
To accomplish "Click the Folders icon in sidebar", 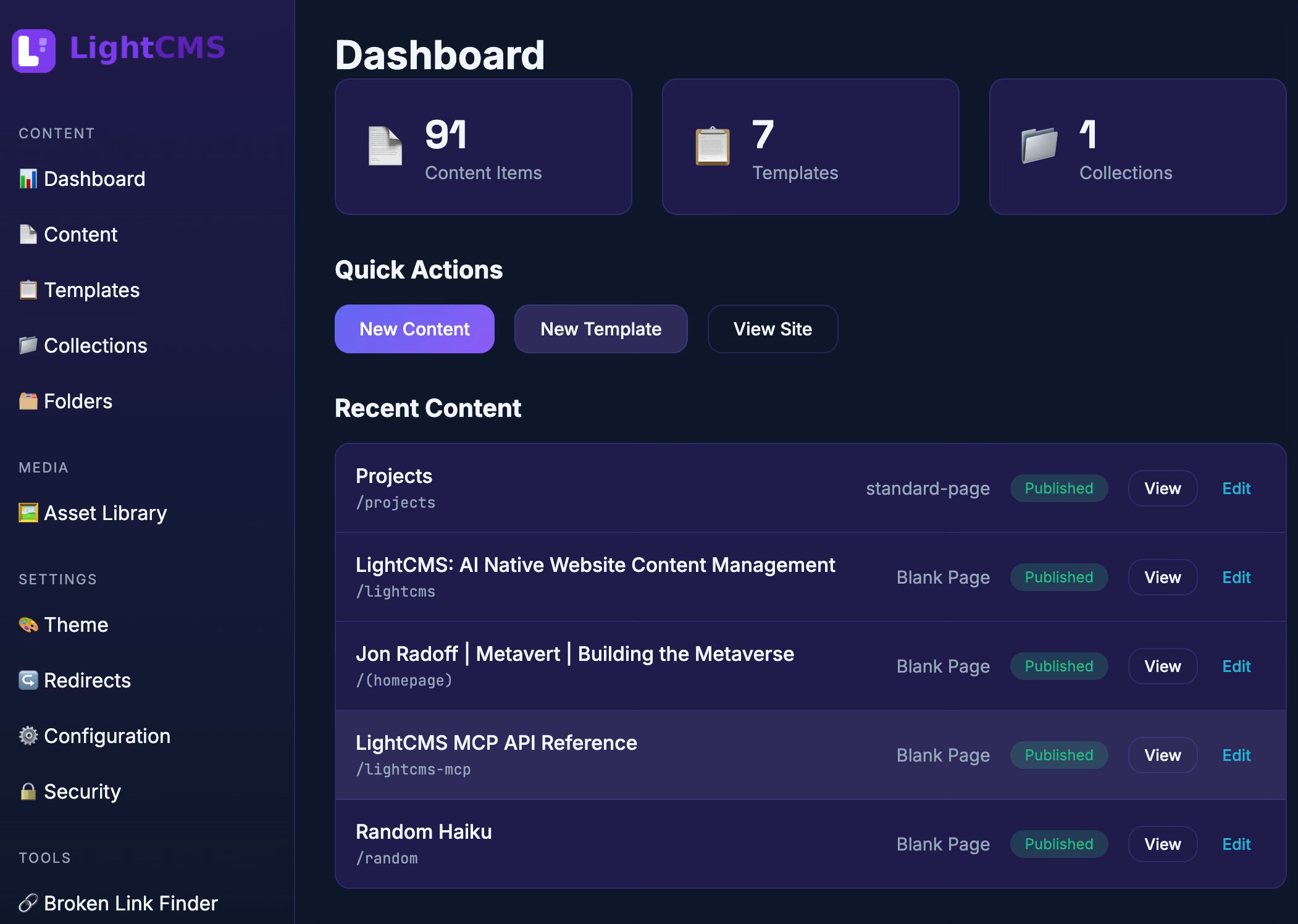I will pos(28,401).
